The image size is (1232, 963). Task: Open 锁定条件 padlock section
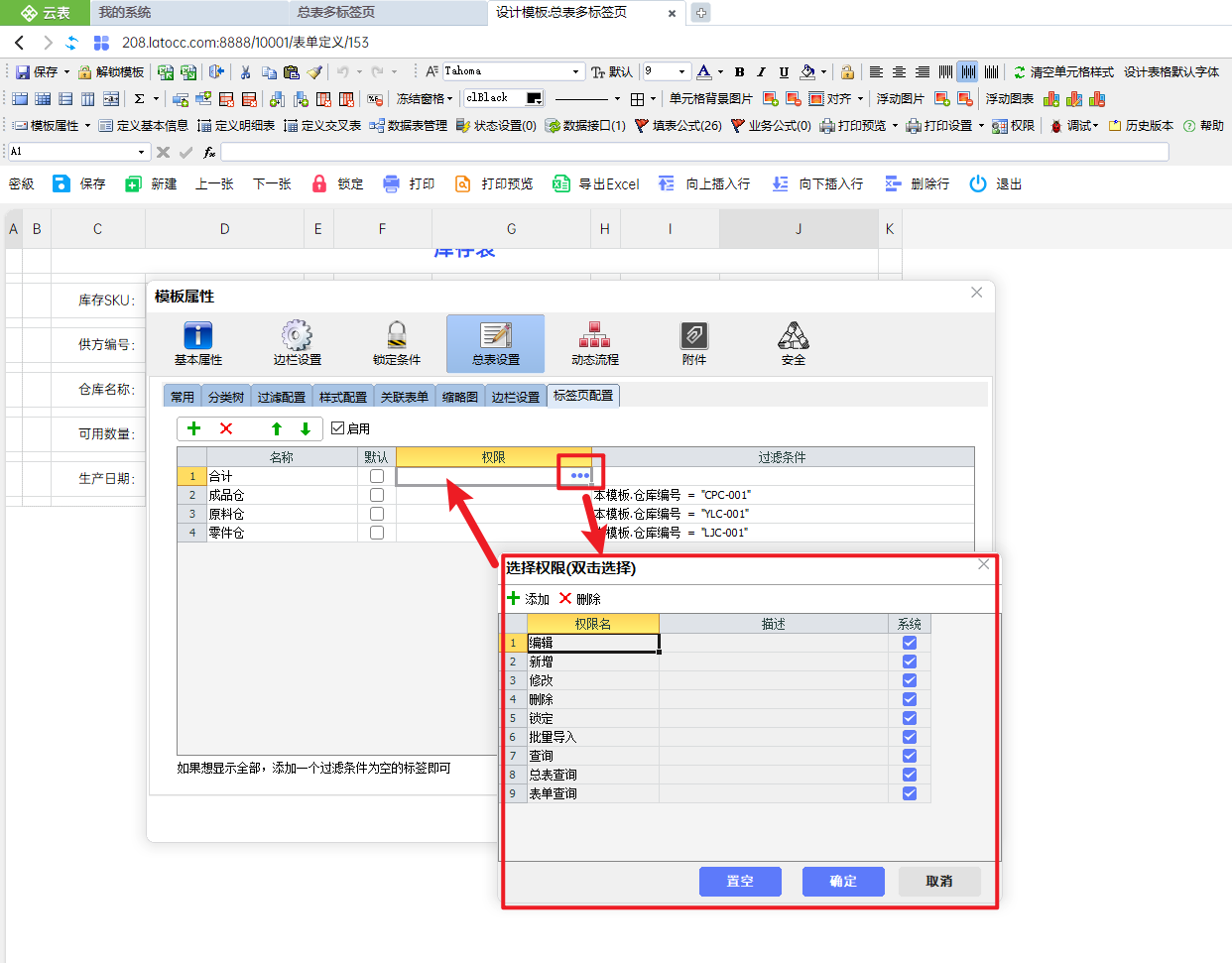(x=397, y=343)
